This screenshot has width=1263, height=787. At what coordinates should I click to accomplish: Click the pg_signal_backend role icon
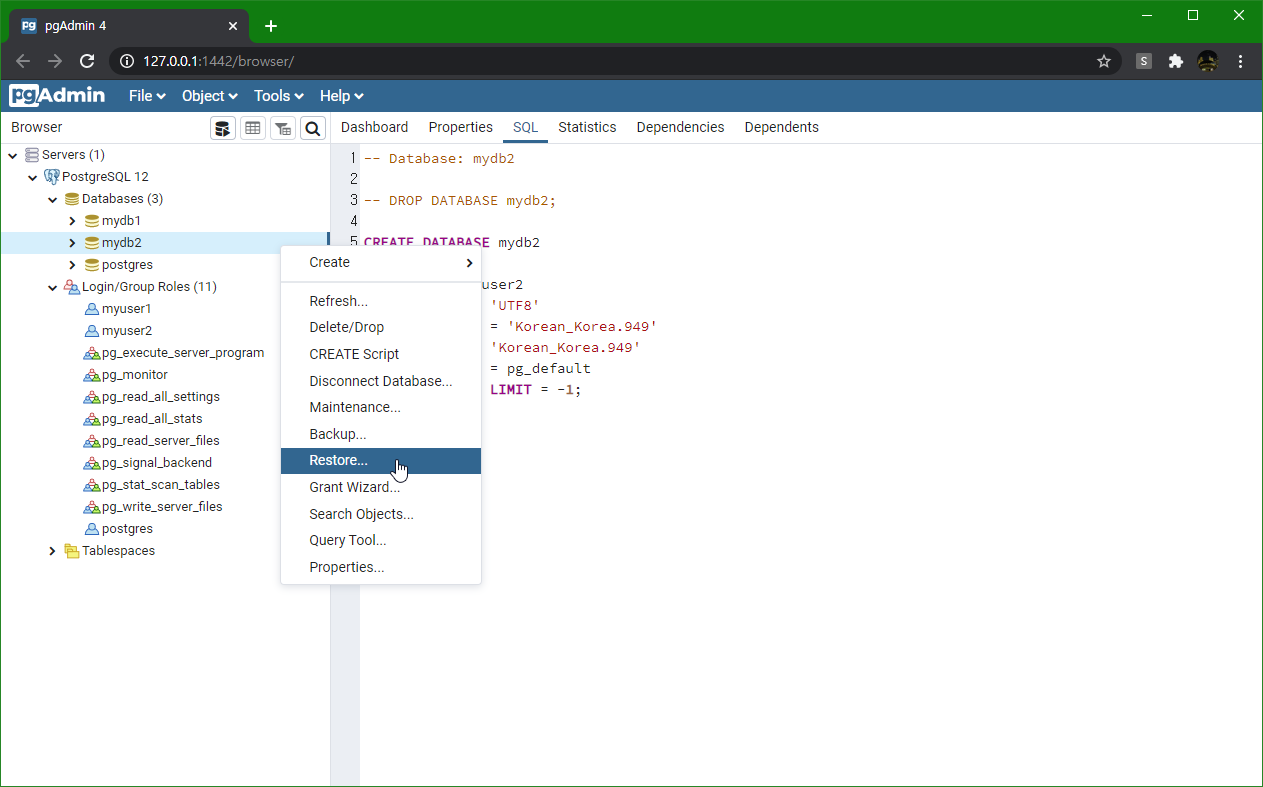point(92,463)
